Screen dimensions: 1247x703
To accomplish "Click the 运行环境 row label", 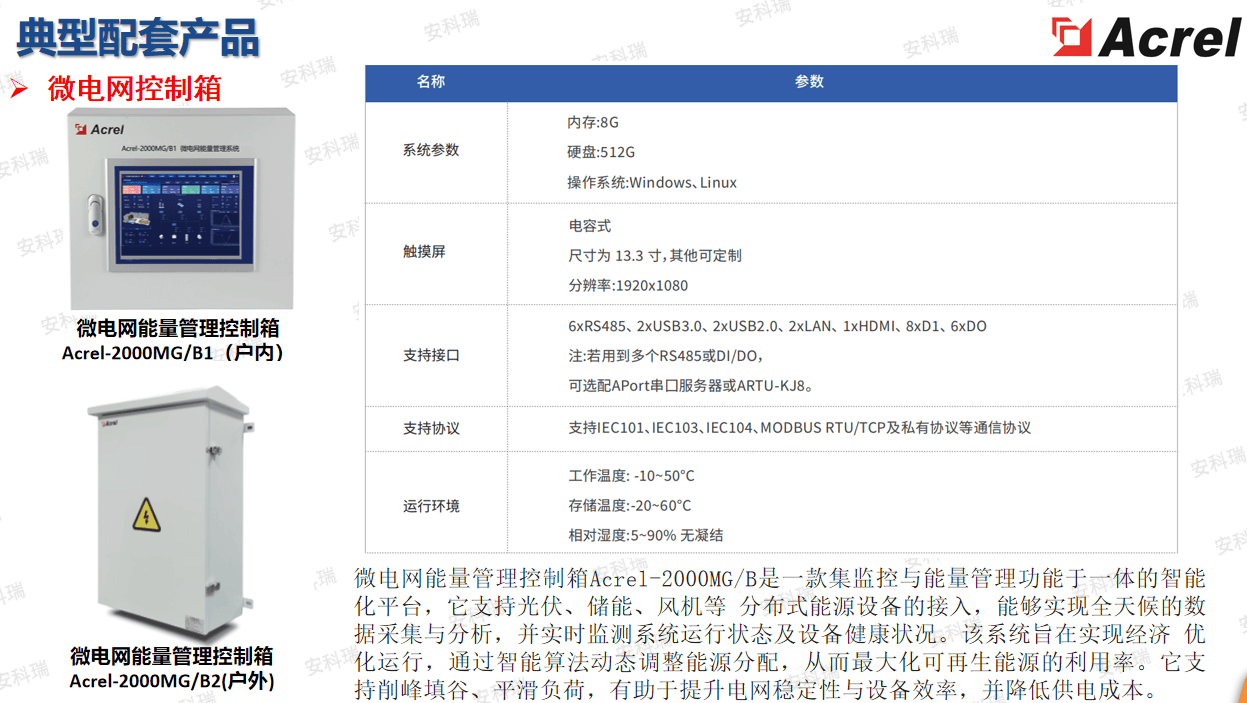I will [431, 506].
